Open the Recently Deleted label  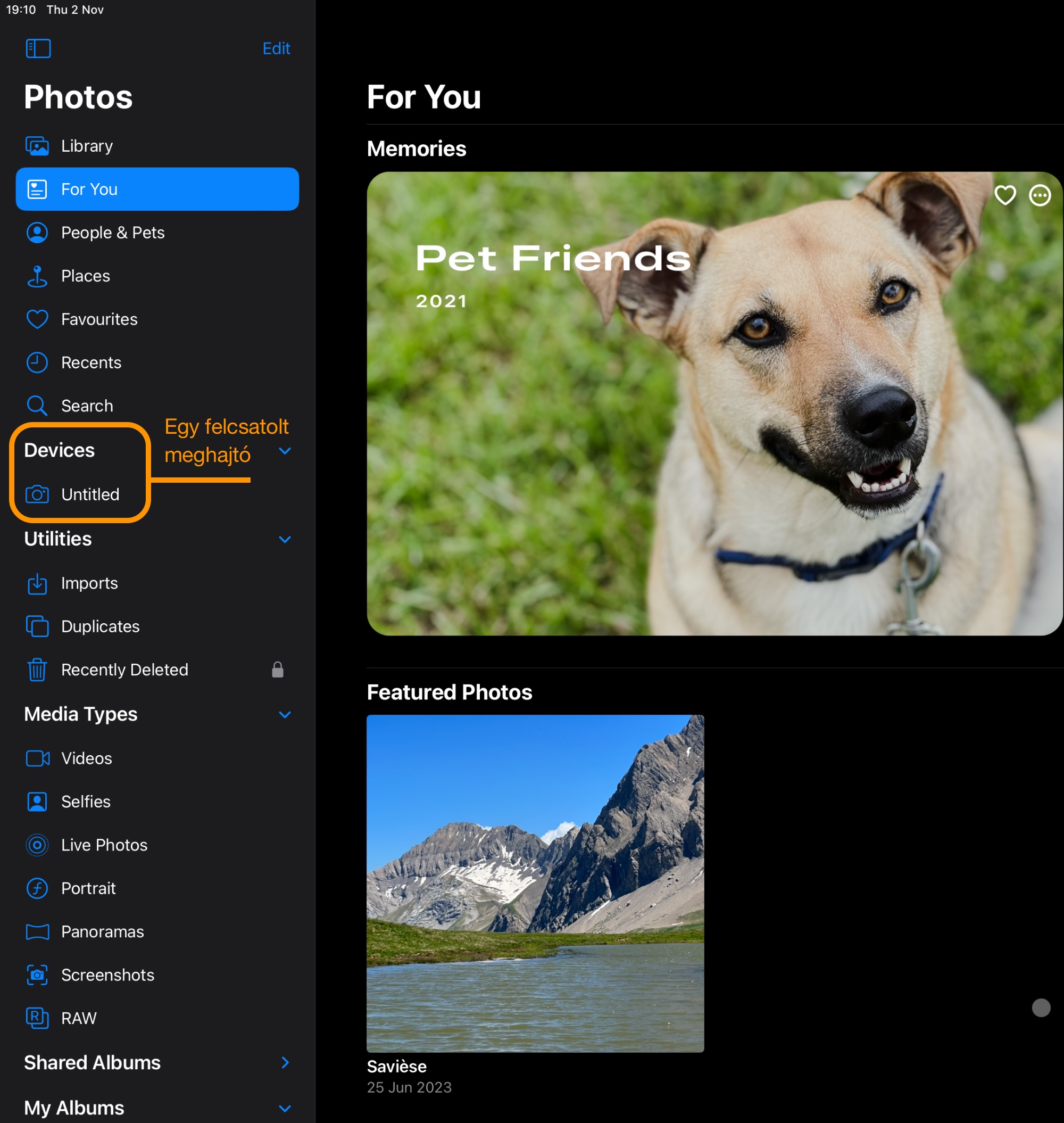coord(125,670)
